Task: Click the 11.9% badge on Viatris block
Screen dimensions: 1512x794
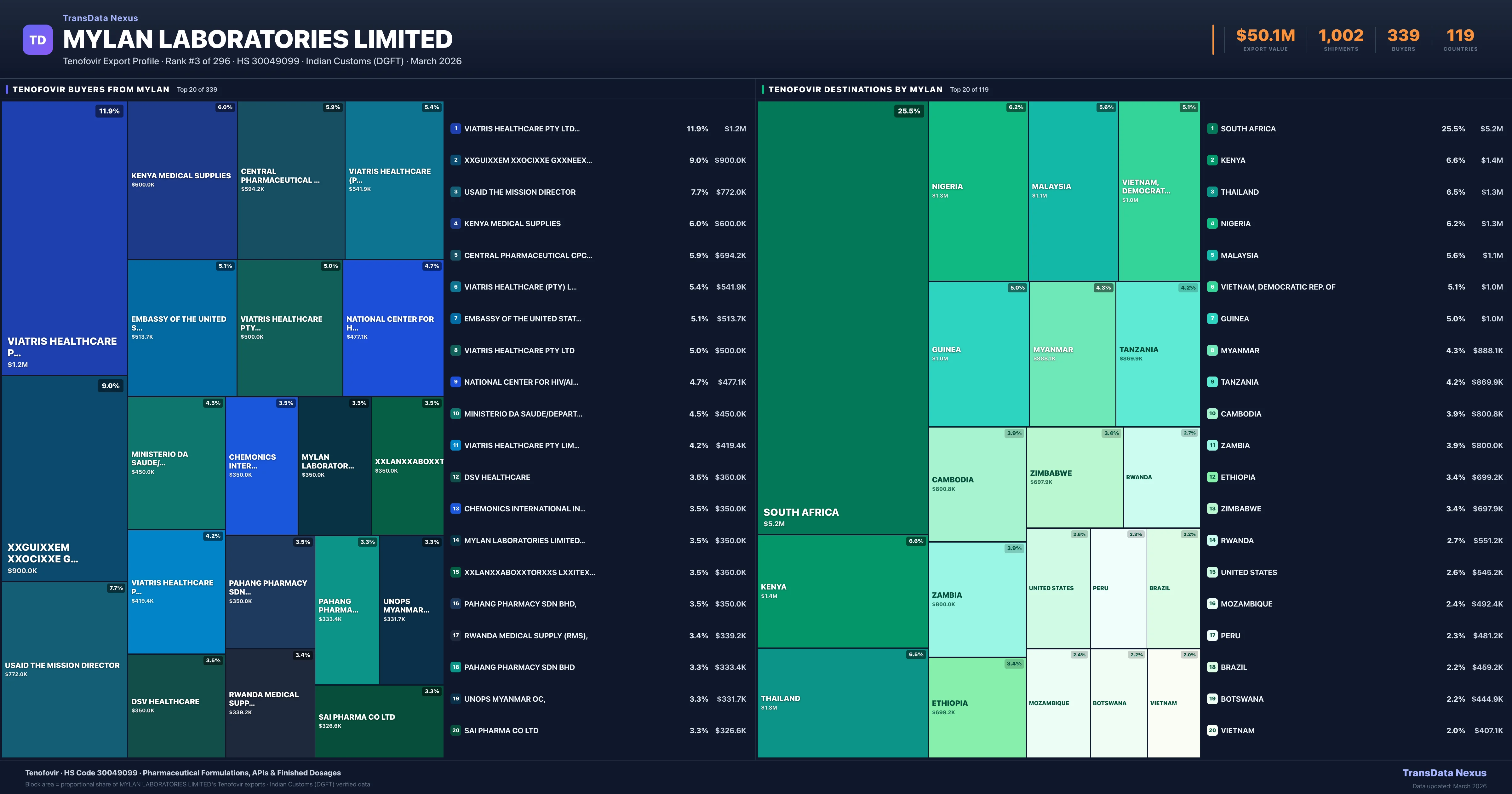Action: pyautogui.click(x=109, y=111)
